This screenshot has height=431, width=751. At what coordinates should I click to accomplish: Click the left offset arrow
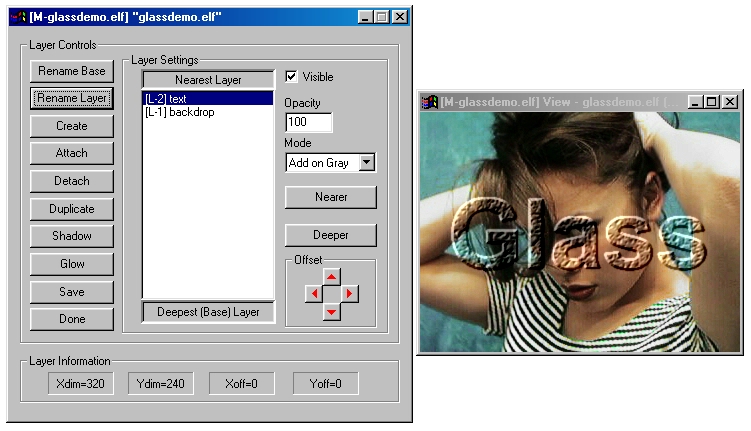[x=313, y=294]
